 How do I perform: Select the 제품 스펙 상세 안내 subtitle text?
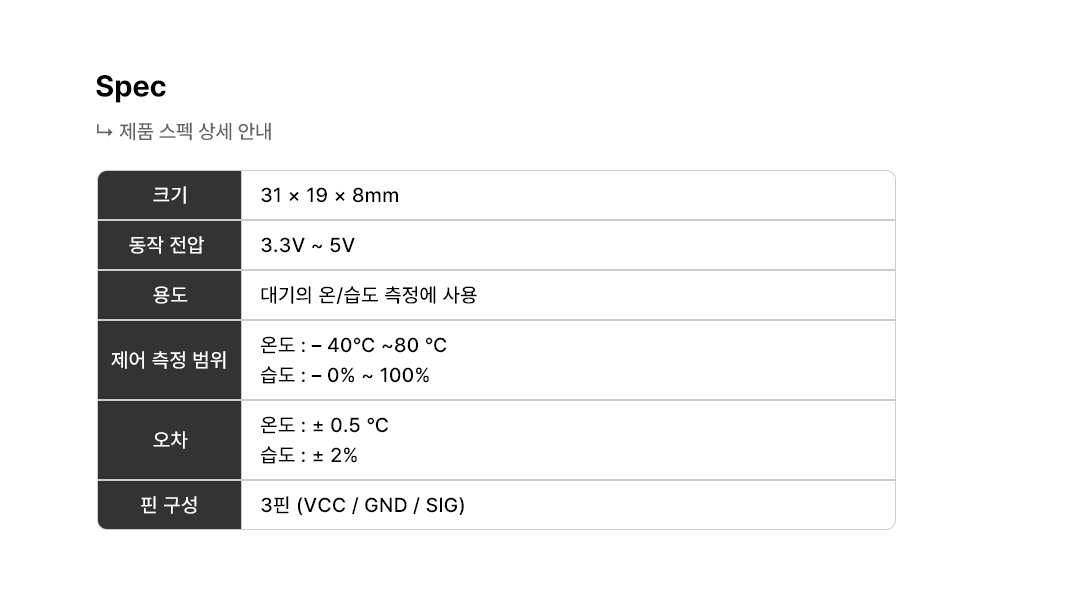(196, 131)
